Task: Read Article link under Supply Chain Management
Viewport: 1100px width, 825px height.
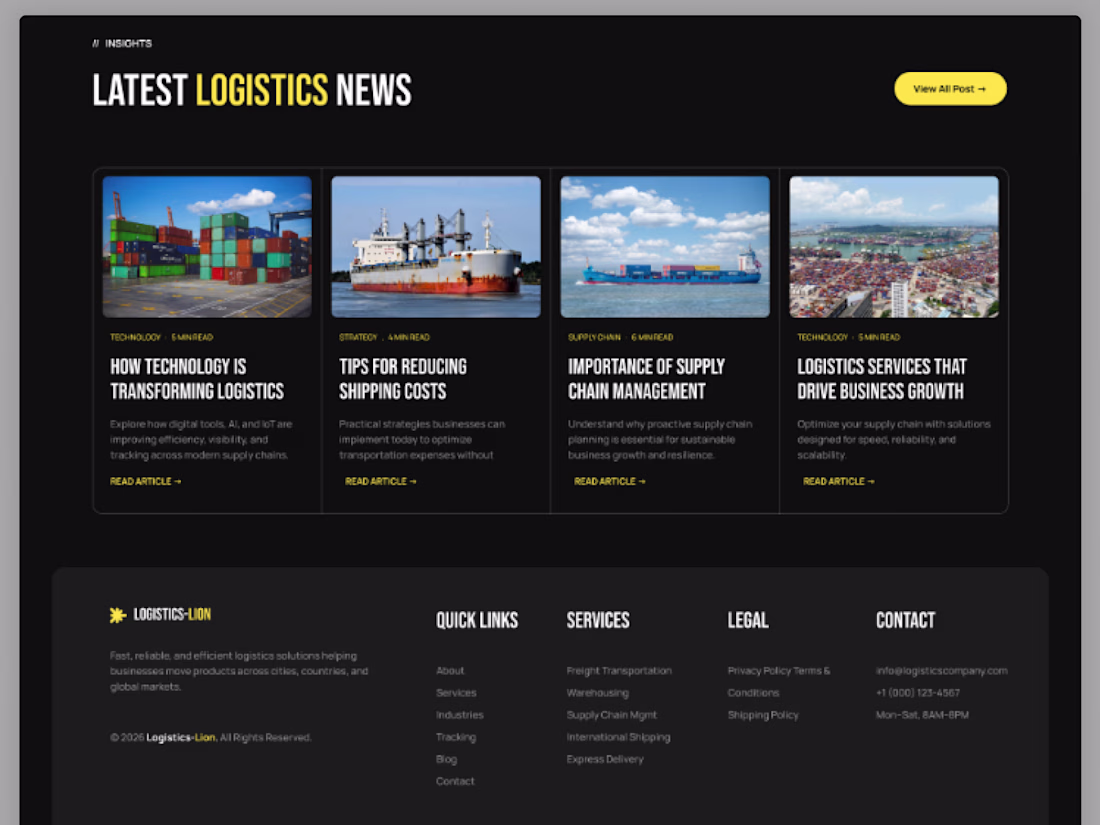Action: (x=610, y=481)
